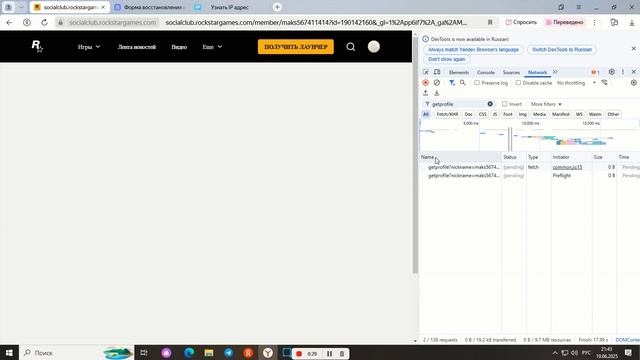Show more DevTools tabs with the chevrons
640x360 pixels.
coord(555,72)
